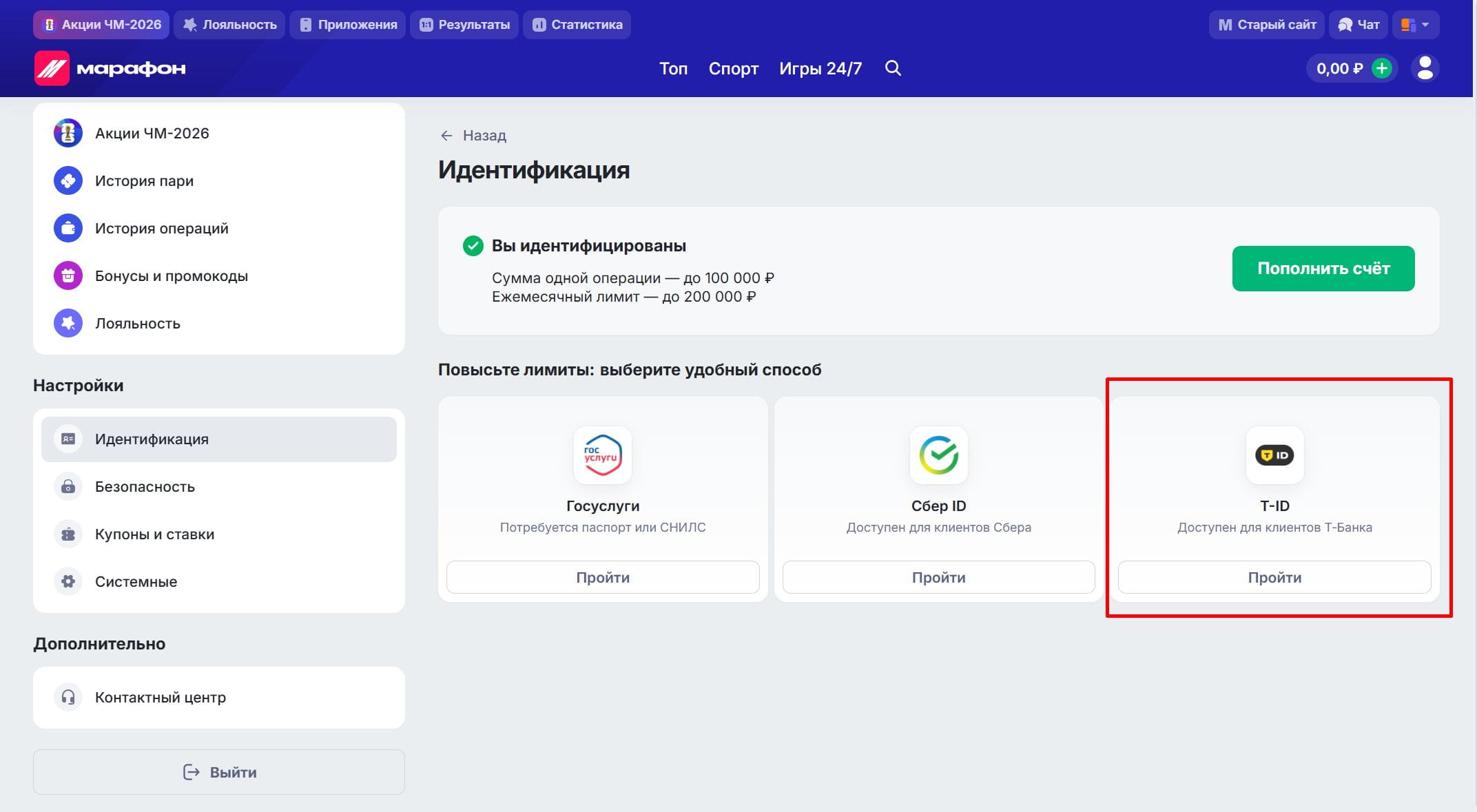
Task: Select Системные settings item
Action: [x=219, y=581]
